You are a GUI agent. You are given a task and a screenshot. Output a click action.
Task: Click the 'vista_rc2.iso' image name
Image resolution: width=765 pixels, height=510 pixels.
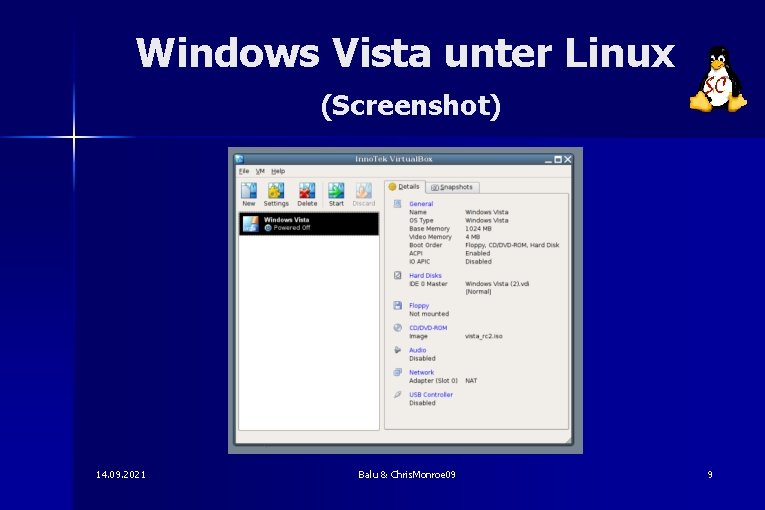483,336
